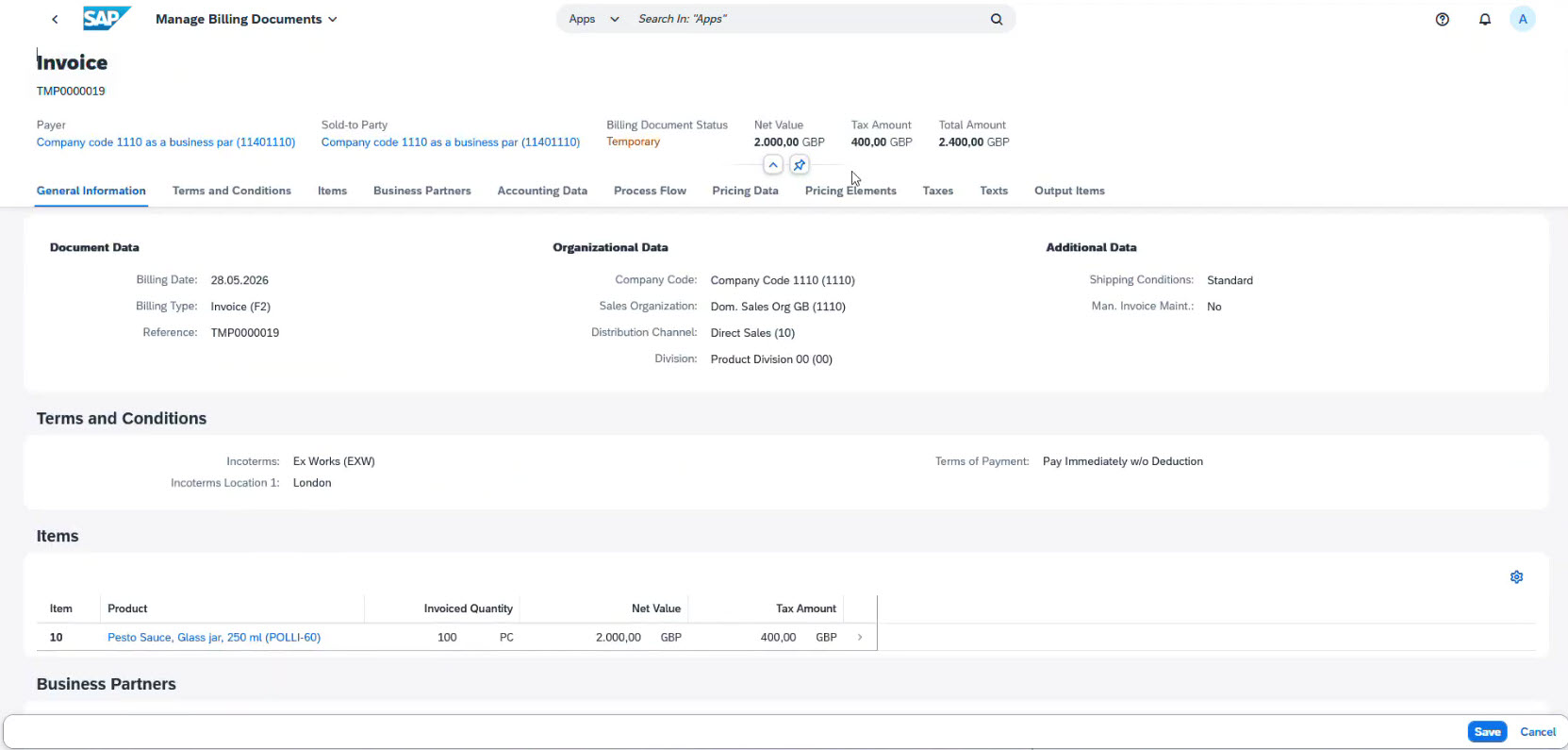Click reference value TMP0000019 in Document Data
The width and height of the screenshot is (1568, 750).
pyautogui.click(x=245, y=333)
